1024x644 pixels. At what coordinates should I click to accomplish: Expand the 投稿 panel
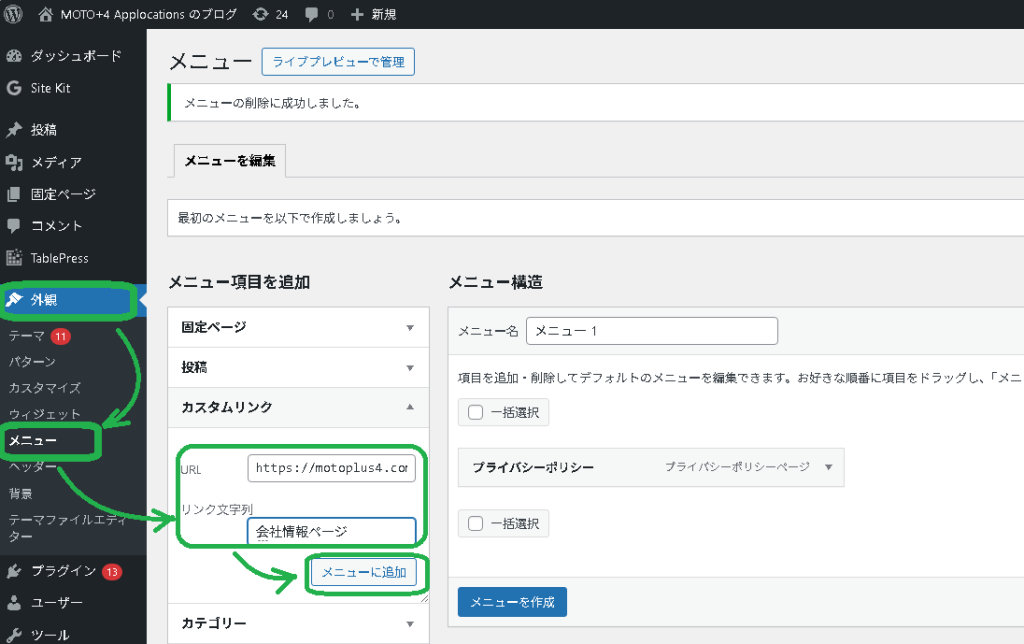point(409,367)
